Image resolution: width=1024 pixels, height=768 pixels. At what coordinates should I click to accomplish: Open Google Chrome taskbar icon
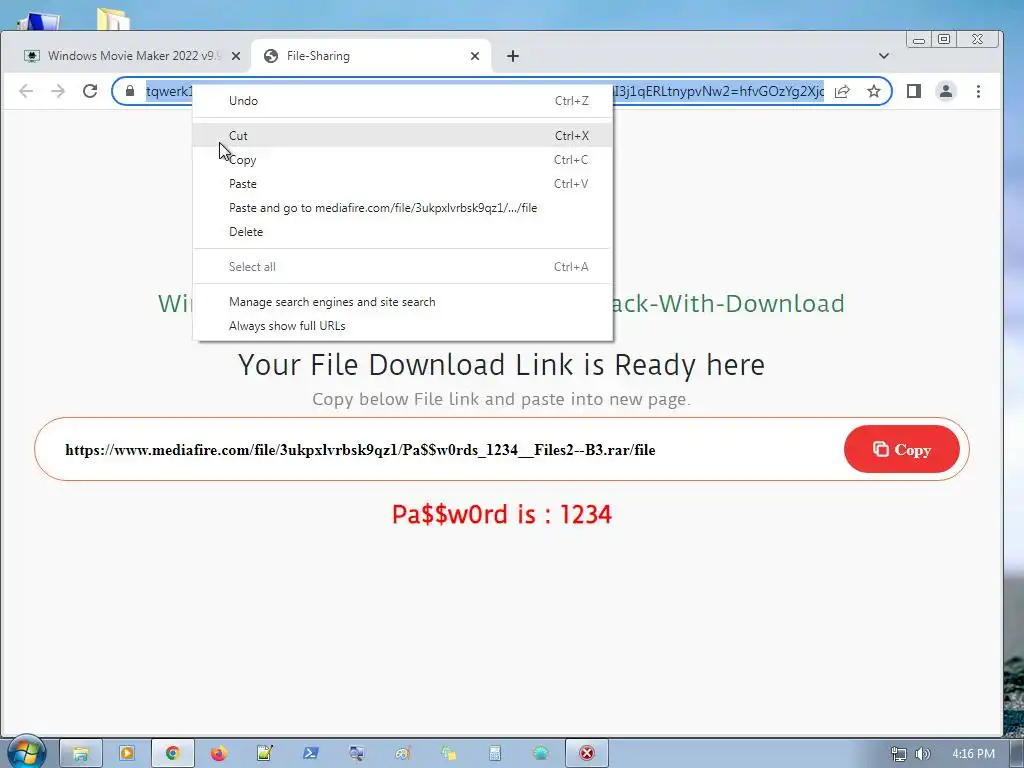[172, 754]
